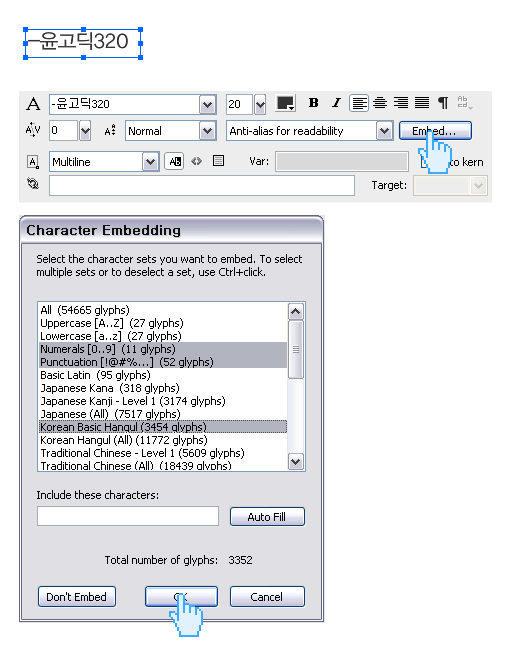514x667 pixels.
Task: Select Japanese Kanji - Level 1 entry
Action: (x=163, y=401)
